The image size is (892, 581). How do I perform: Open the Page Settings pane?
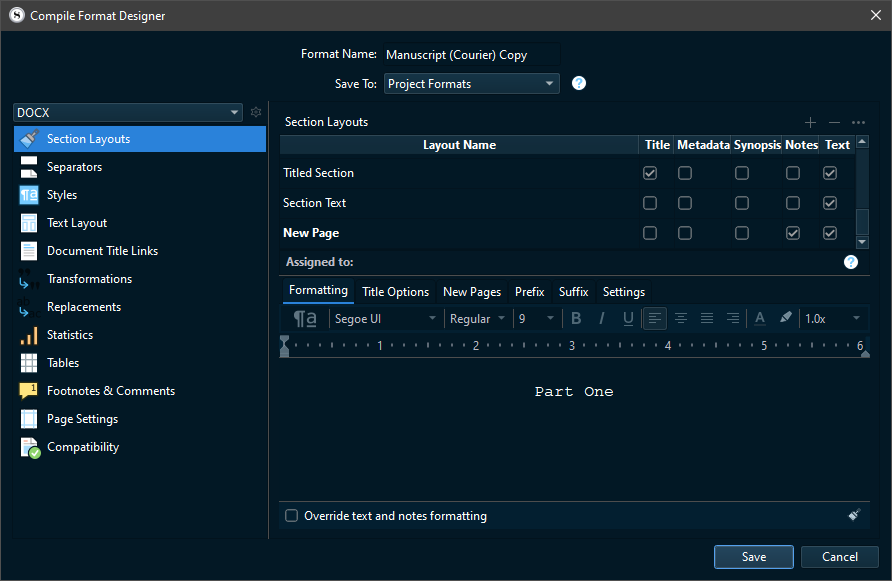140,419
